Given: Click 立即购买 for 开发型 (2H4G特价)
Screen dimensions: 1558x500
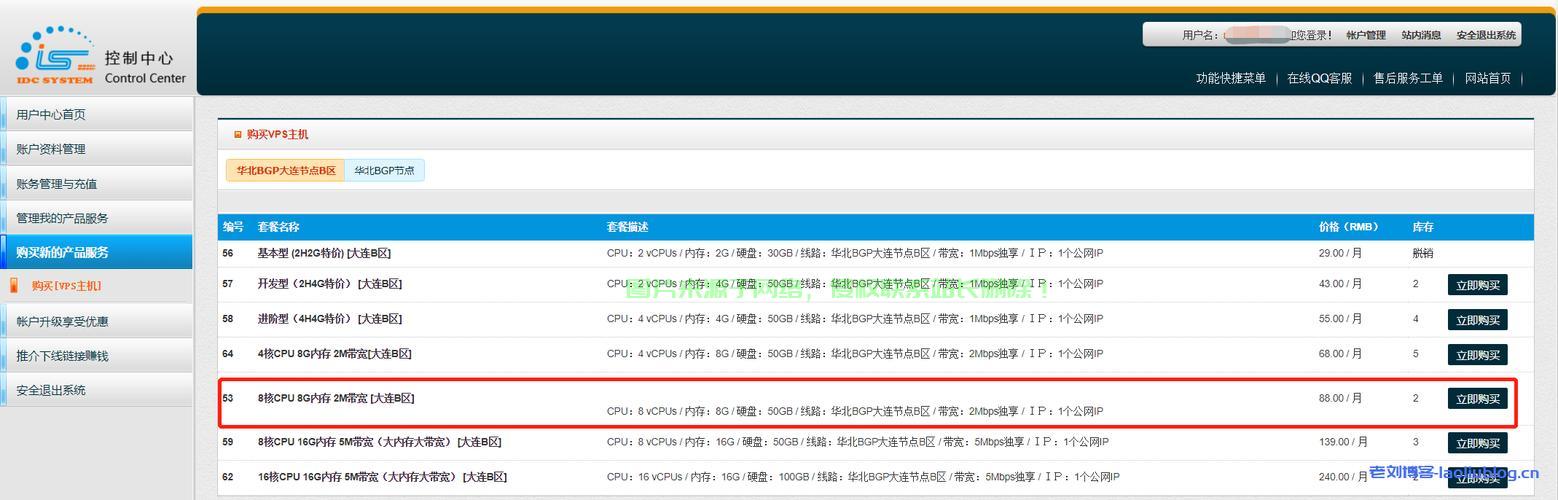Looking at the screenshot, I should pos(1477,285).
